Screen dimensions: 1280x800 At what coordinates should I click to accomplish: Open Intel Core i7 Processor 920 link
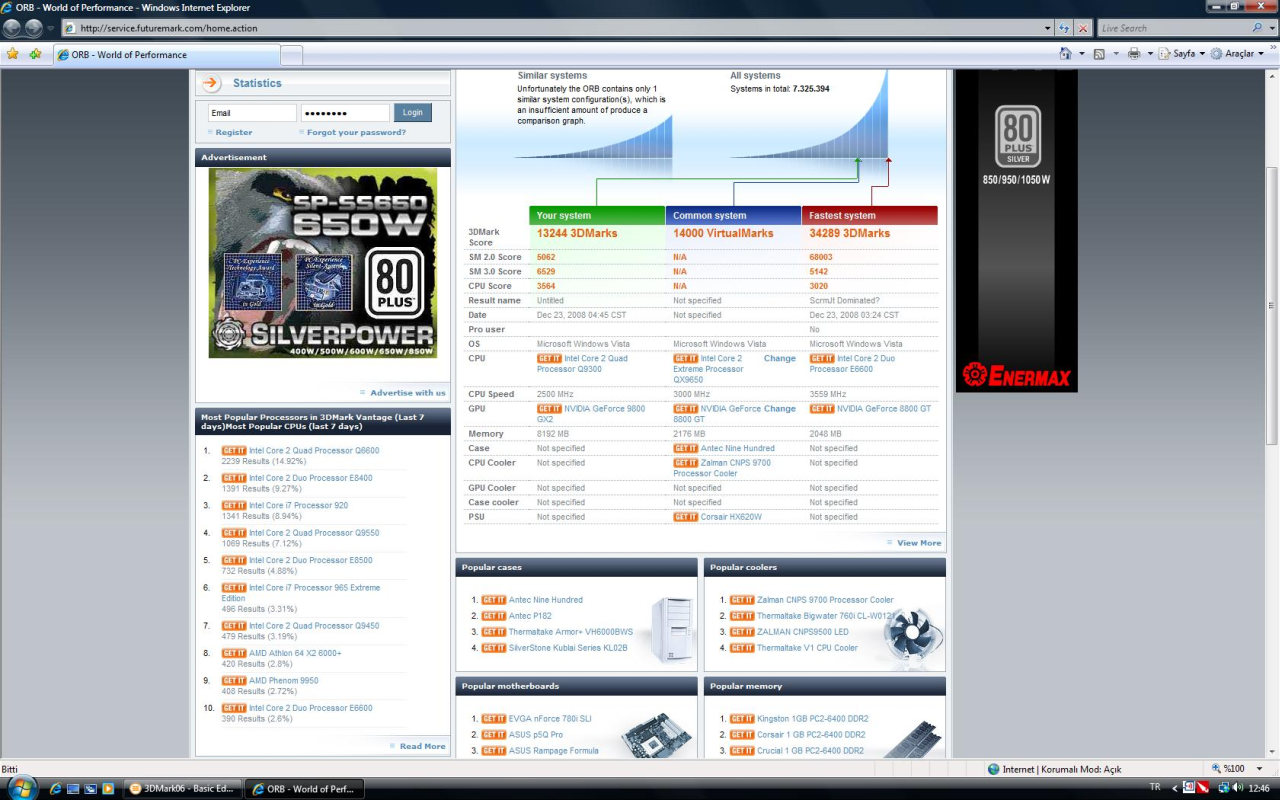pyautogui.click(x=298, y=505)
